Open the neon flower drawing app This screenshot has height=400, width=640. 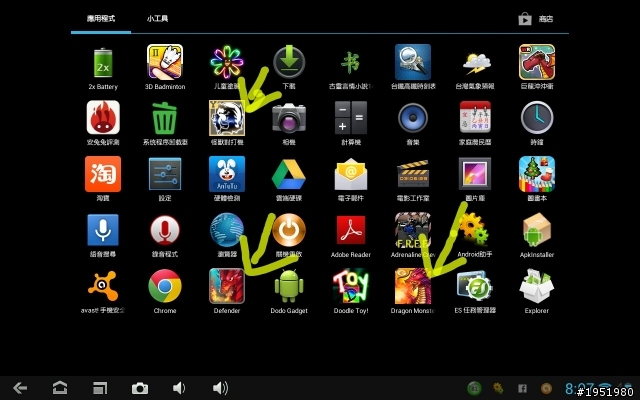[x=227, y=62]
